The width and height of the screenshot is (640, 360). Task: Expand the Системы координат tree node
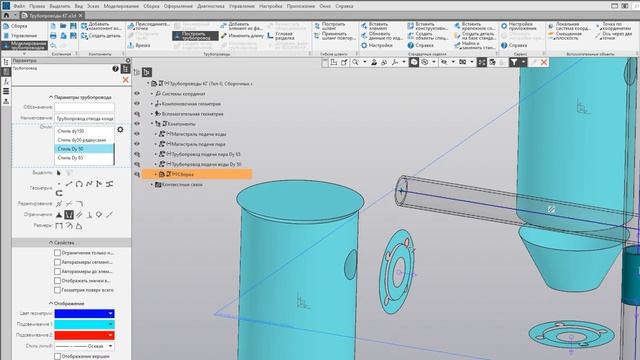152,94
